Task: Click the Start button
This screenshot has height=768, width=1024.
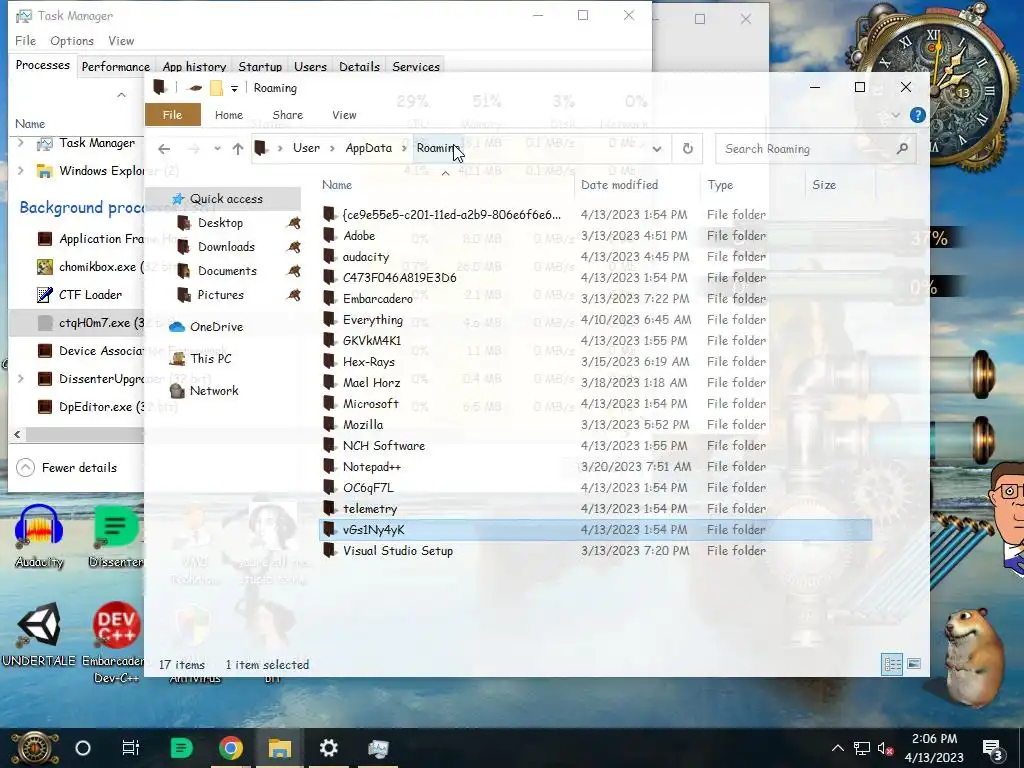Action: [34, 748]
